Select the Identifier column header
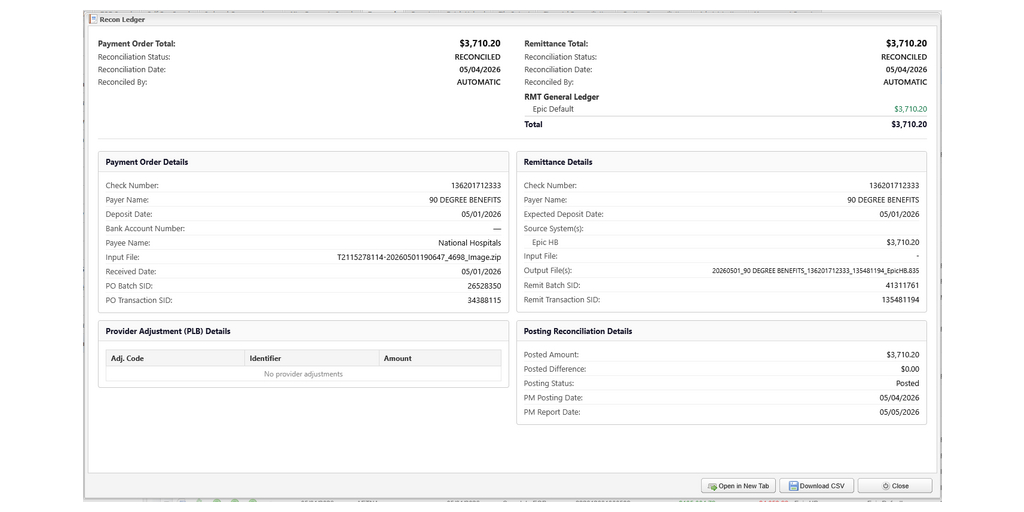The width and height of the screenshot is (1024, 512). 312,358
